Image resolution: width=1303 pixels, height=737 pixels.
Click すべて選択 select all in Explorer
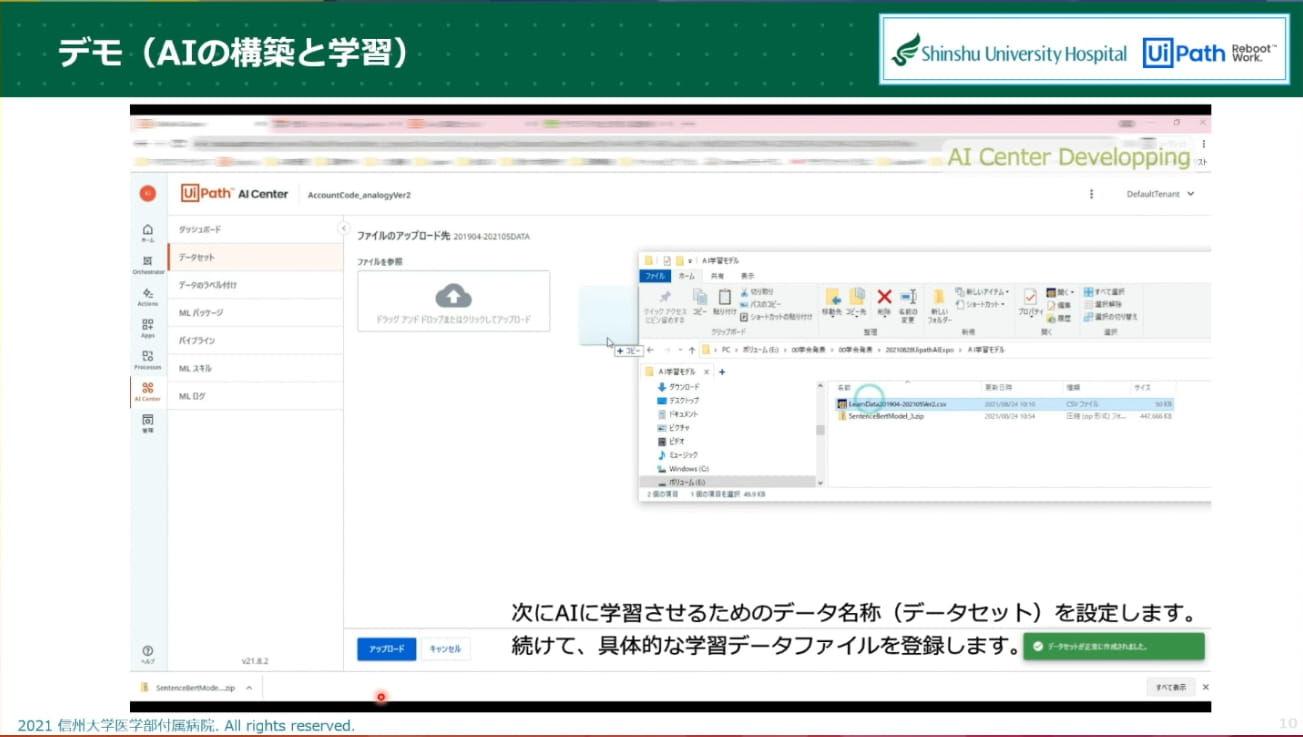coord(1104,291)
